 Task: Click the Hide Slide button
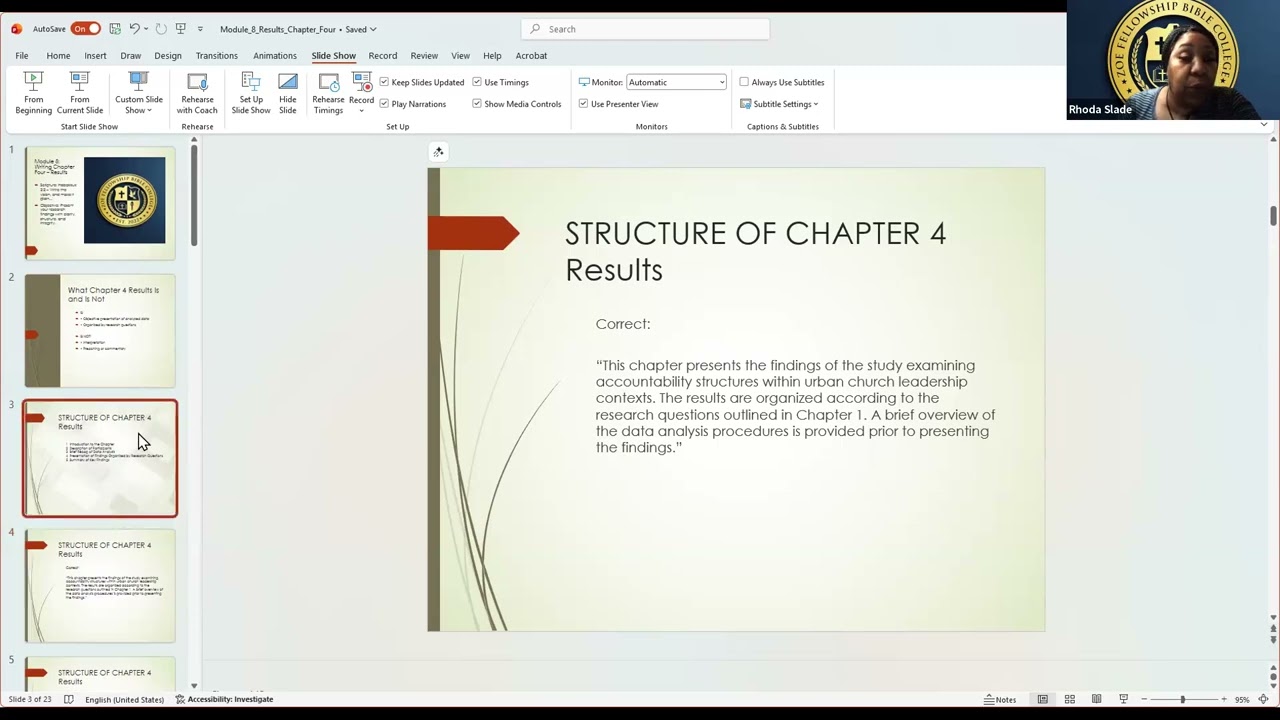288,93
